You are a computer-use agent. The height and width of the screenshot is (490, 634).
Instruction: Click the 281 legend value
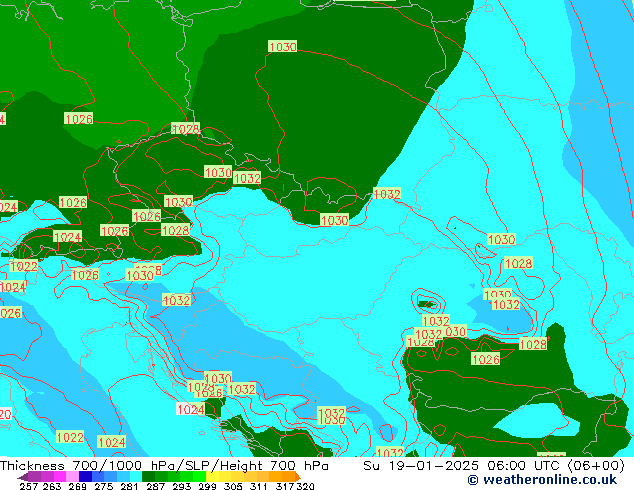click(x=129, y=486)
